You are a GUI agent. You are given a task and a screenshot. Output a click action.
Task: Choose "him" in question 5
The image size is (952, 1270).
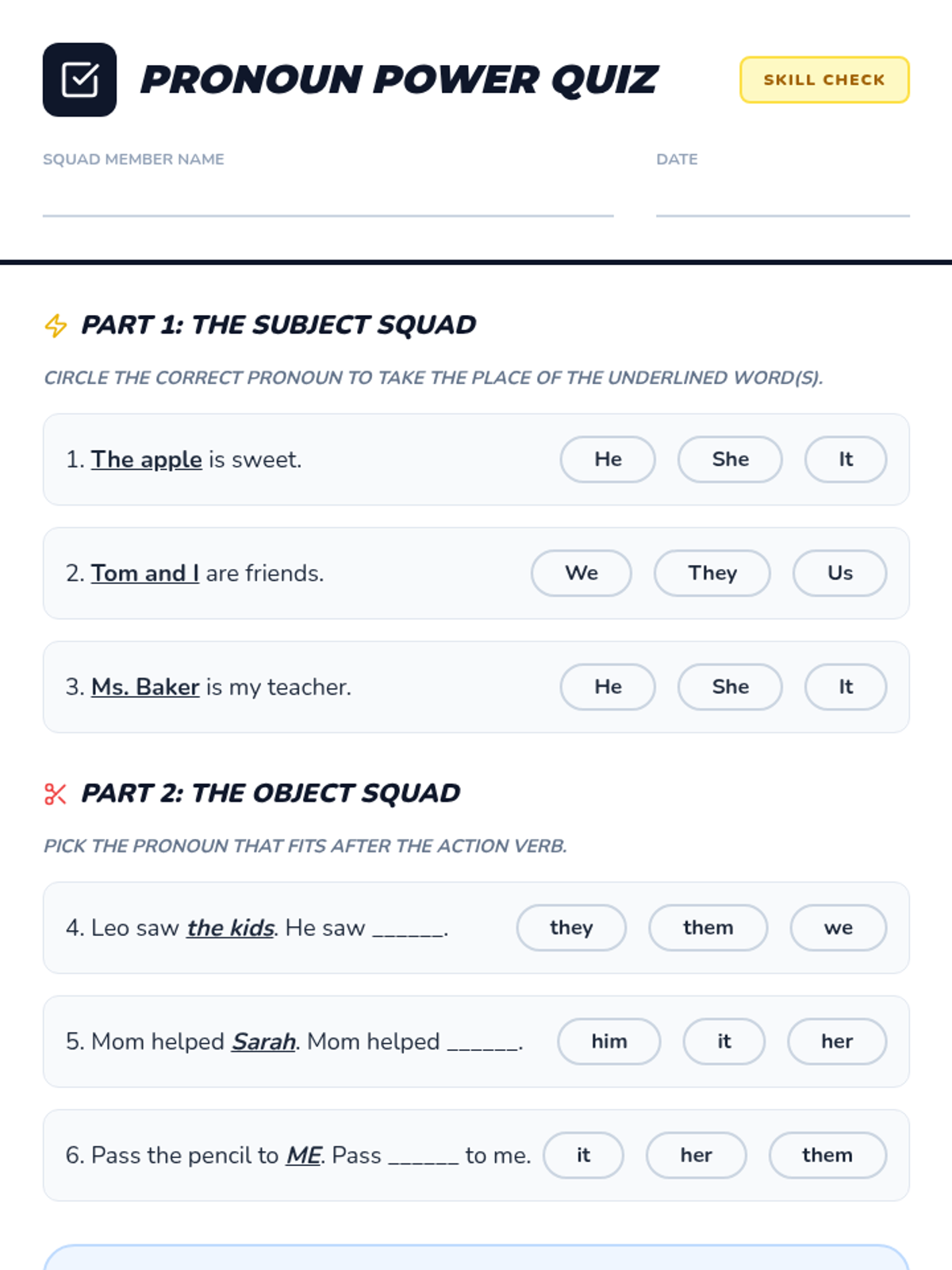609,1041
